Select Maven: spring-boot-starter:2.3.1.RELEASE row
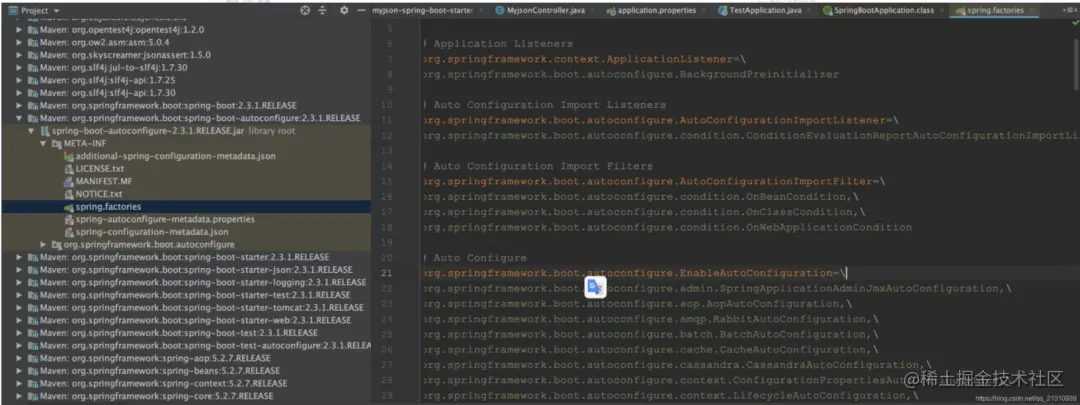The width and height of the screenshot is (1080, 405). point(186,257)
